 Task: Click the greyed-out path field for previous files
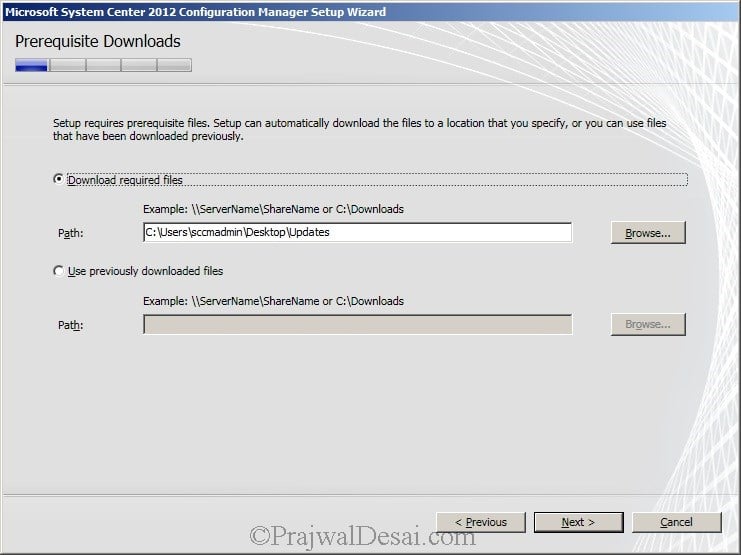tap(357, 324)
